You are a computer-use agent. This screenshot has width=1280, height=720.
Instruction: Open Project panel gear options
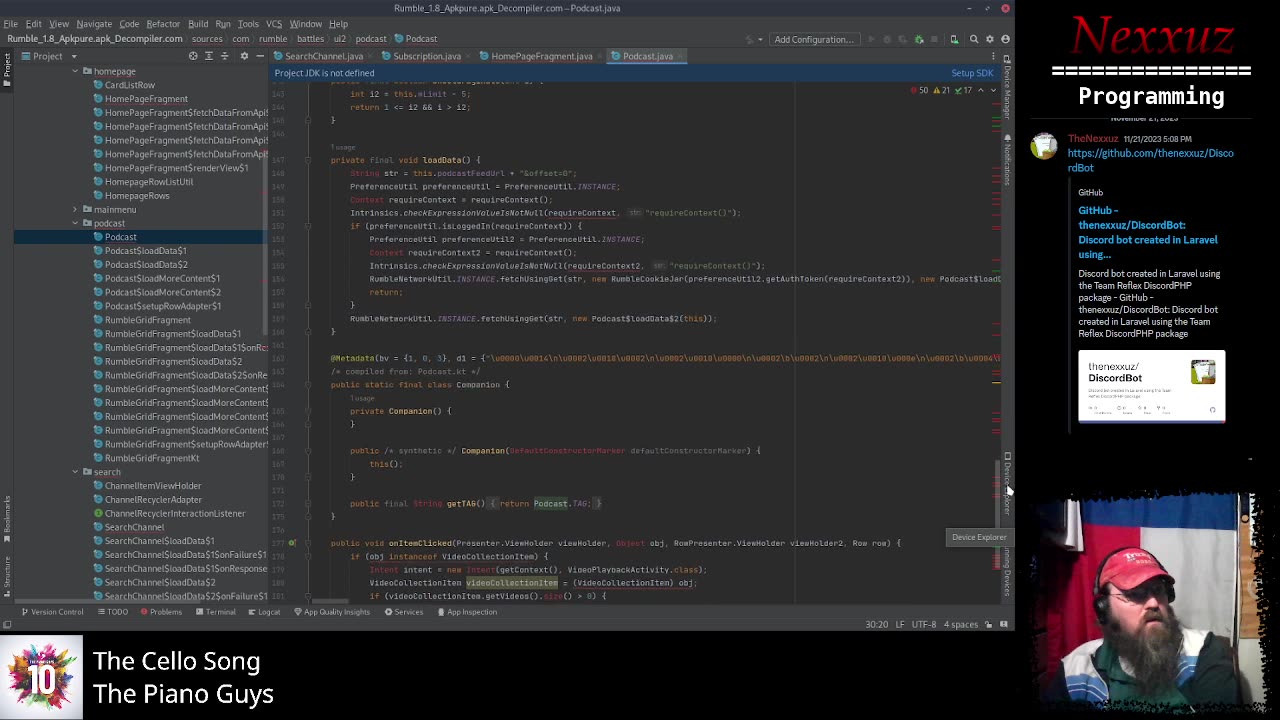coord(244,56)
